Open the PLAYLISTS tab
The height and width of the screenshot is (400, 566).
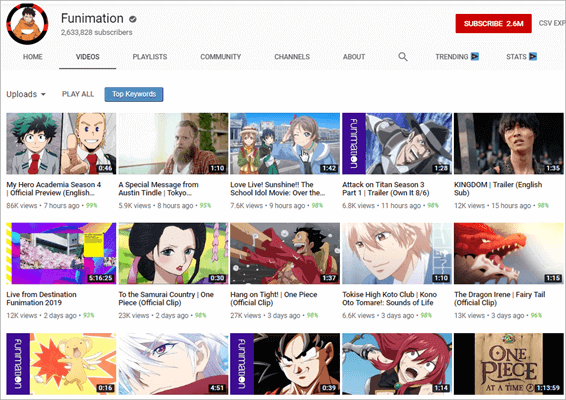coord(150,57)
